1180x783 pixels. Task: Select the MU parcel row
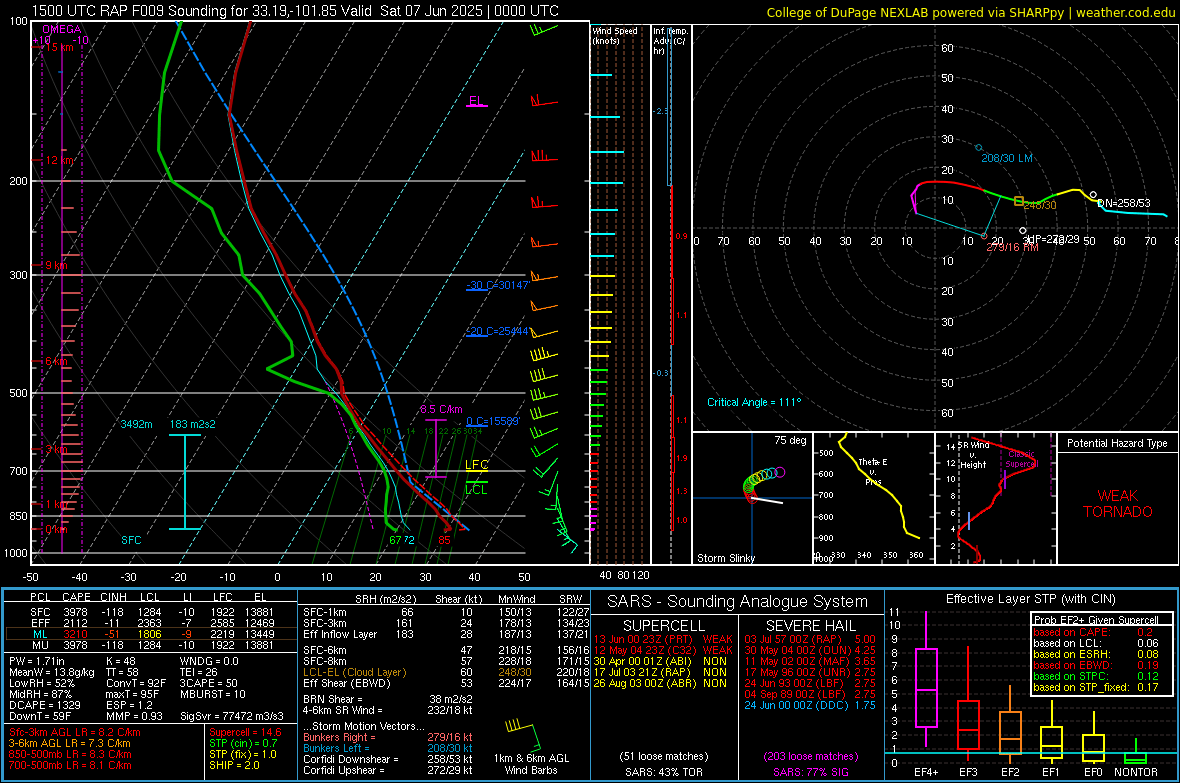(x=151, y=644)
